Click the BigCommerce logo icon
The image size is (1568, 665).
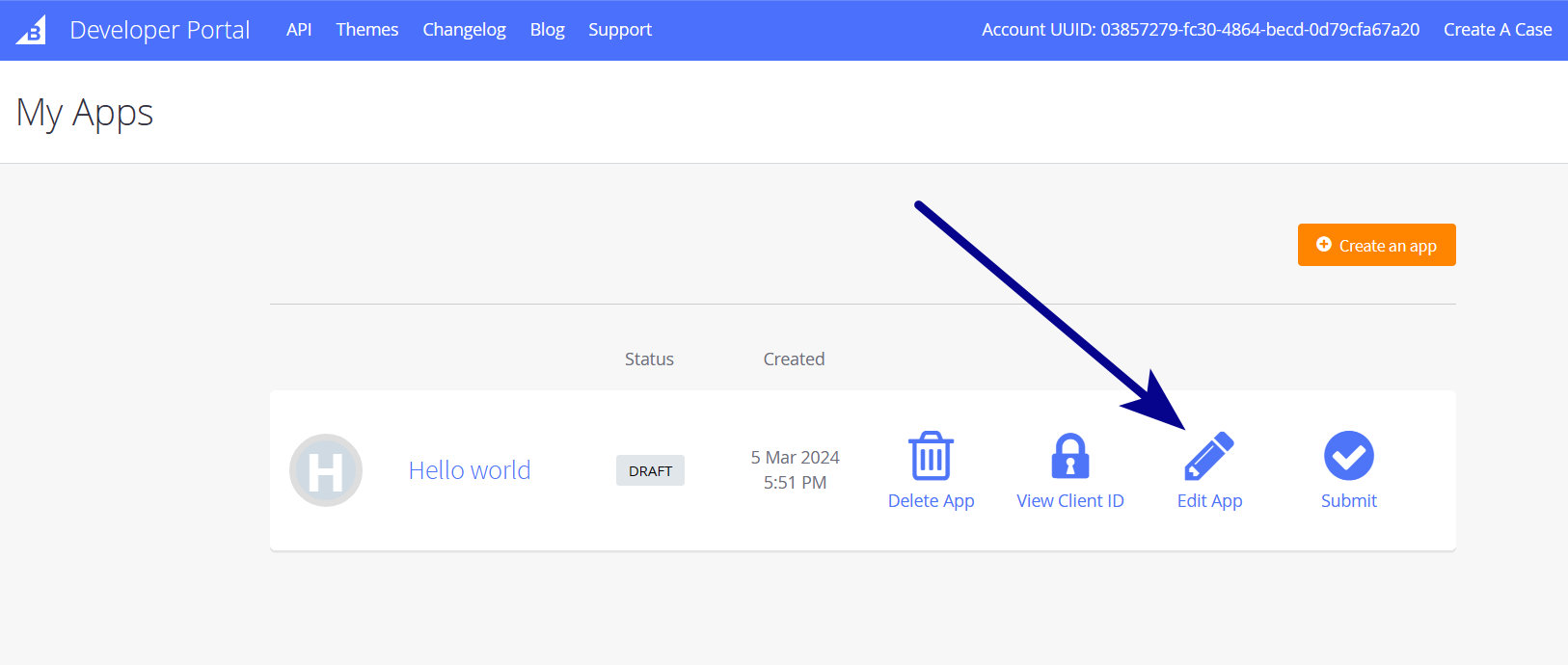pyautogui.click(x=31, y=30)
